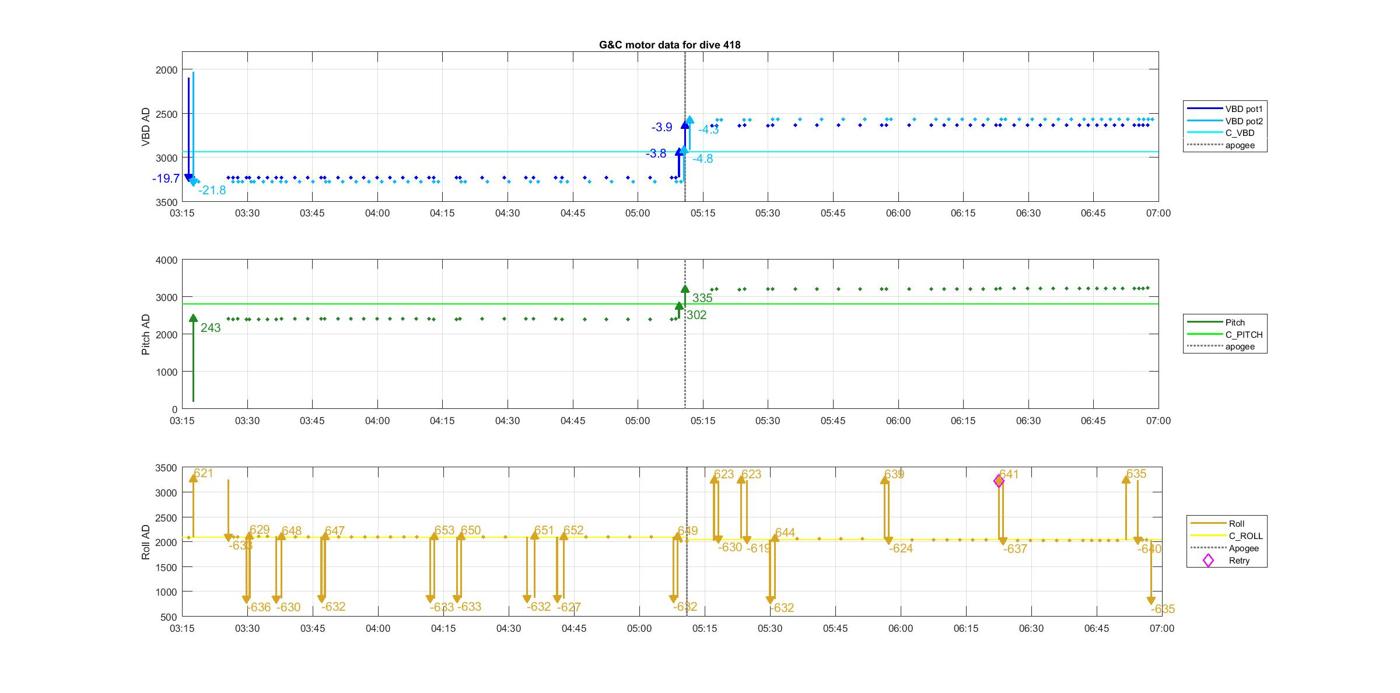The image size is (1400, 693).
Task: Click the "VBD AD" y-axis label
Action: [x=147, y=128]
